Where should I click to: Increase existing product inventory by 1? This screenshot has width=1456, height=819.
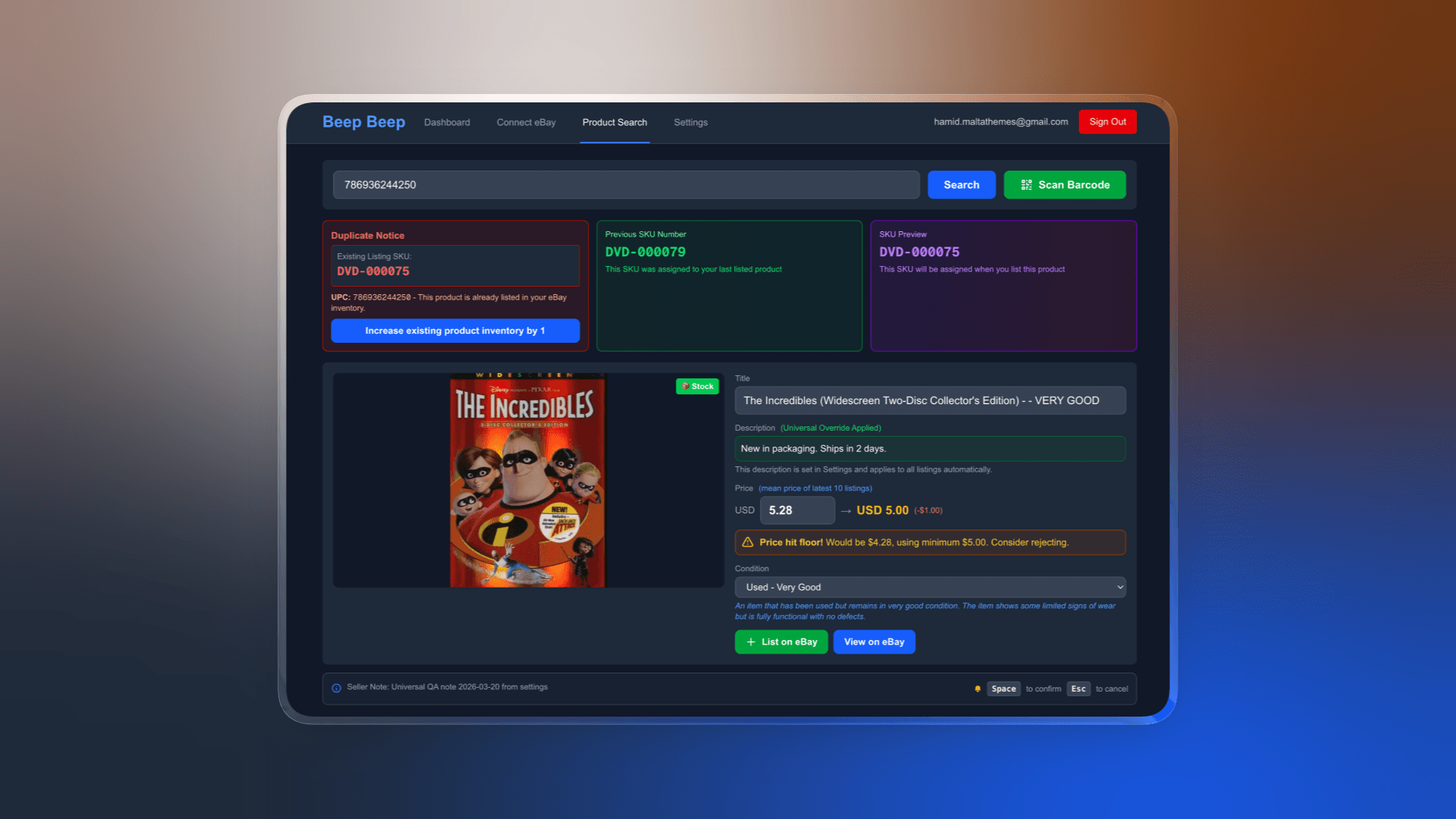(455, 331)
